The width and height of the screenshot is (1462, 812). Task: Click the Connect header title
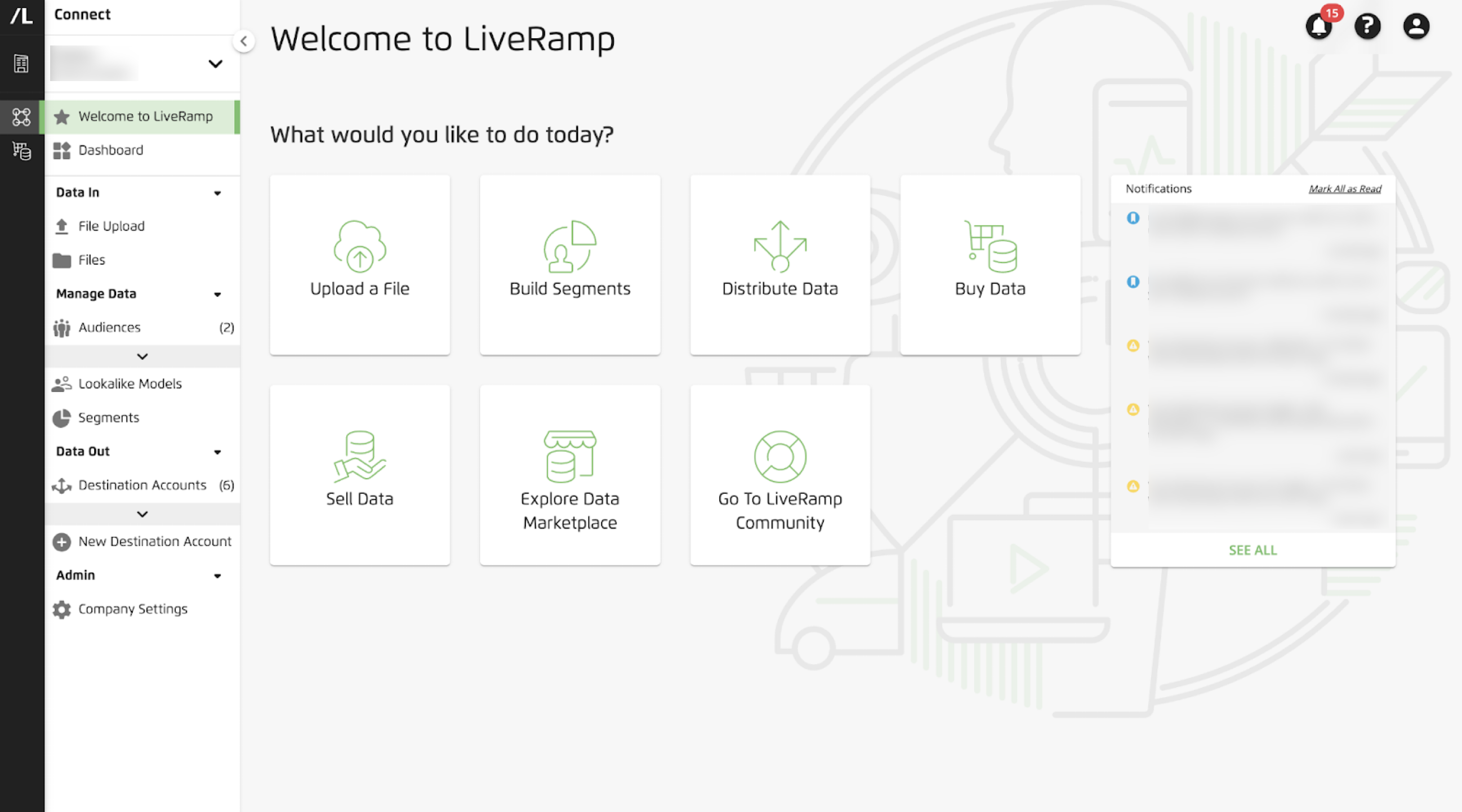82,15
